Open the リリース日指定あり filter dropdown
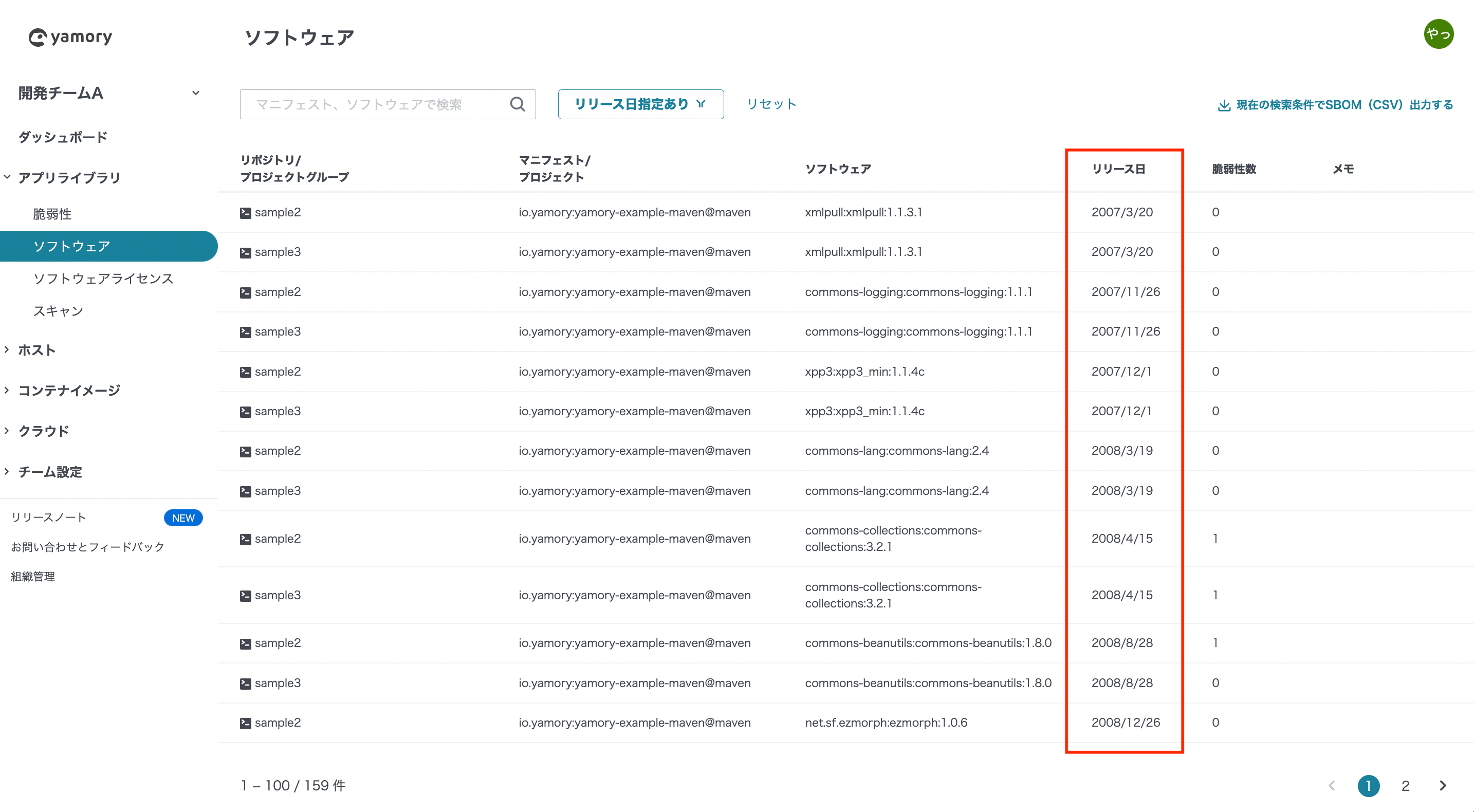1474x812 pixels. click(640, 104)
